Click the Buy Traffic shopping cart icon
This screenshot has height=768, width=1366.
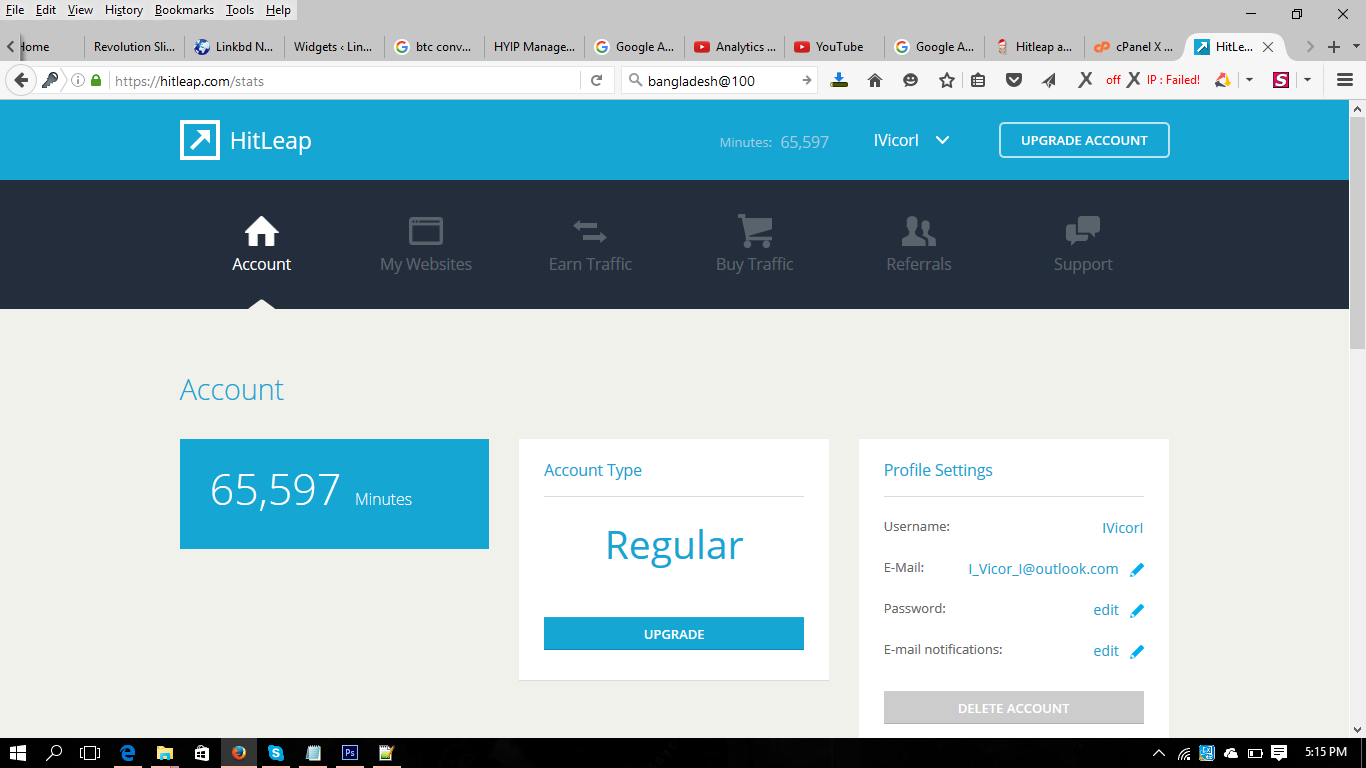pos(755,231)
